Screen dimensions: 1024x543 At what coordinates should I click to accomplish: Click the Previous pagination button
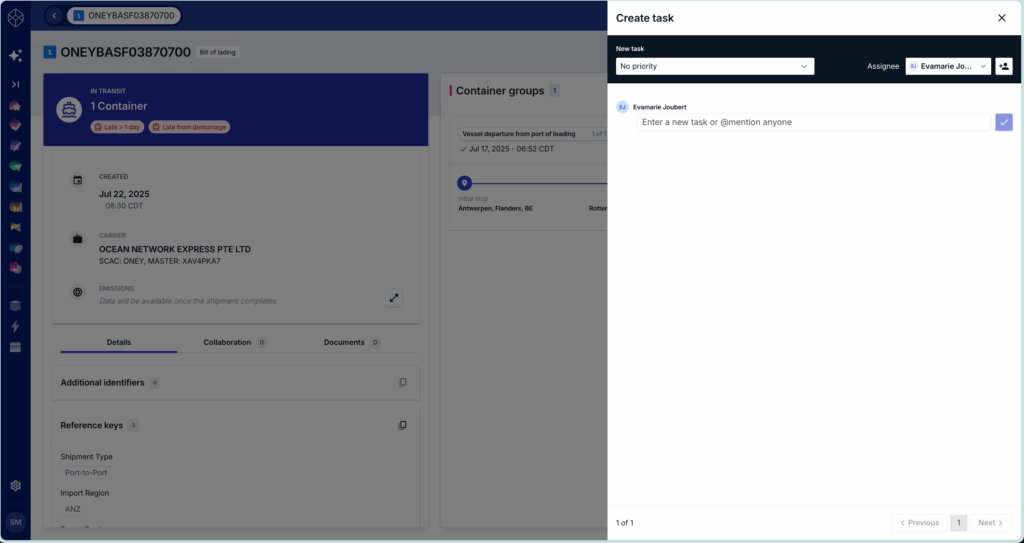pyautogui.click(x=920, y=523)
